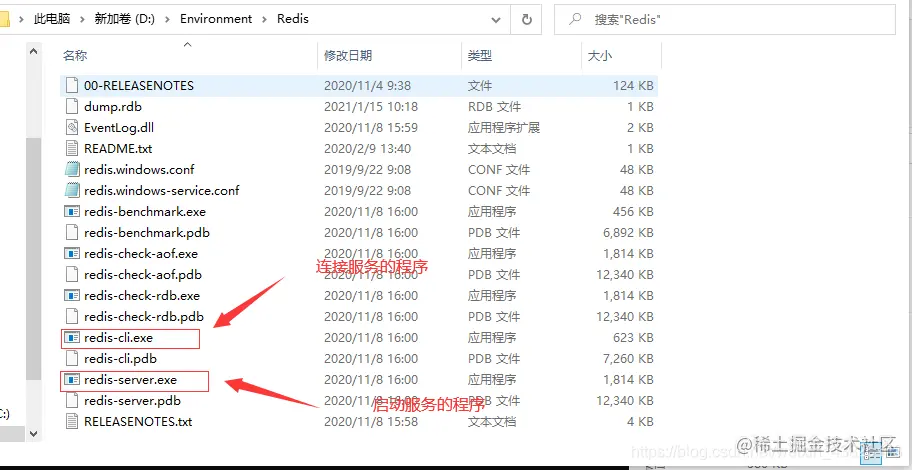Click the redis-server.pdb file icon
This screenshot has width=912, height=470.
72,401
